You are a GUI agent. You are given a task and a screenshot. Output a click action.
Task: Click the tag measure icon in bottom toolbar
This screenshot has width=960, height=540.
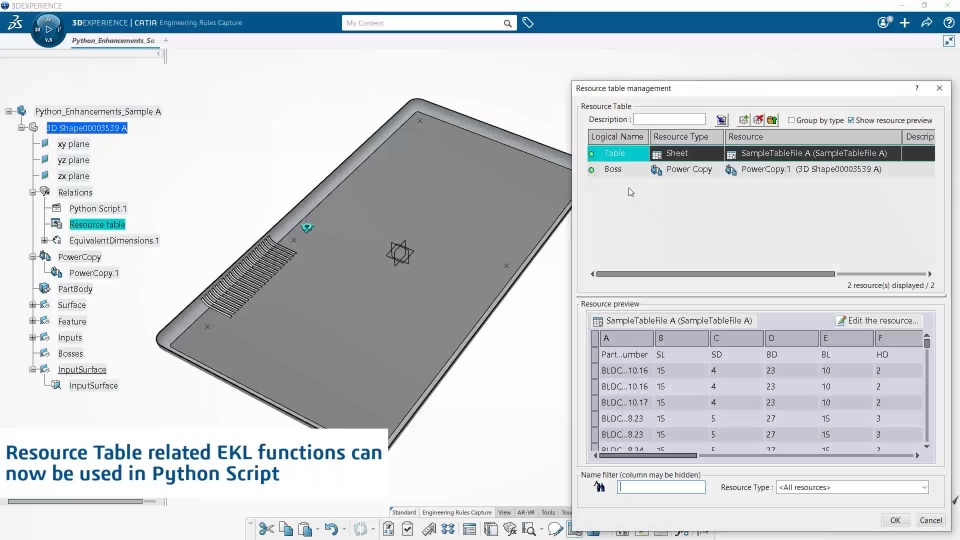(429, 529)
